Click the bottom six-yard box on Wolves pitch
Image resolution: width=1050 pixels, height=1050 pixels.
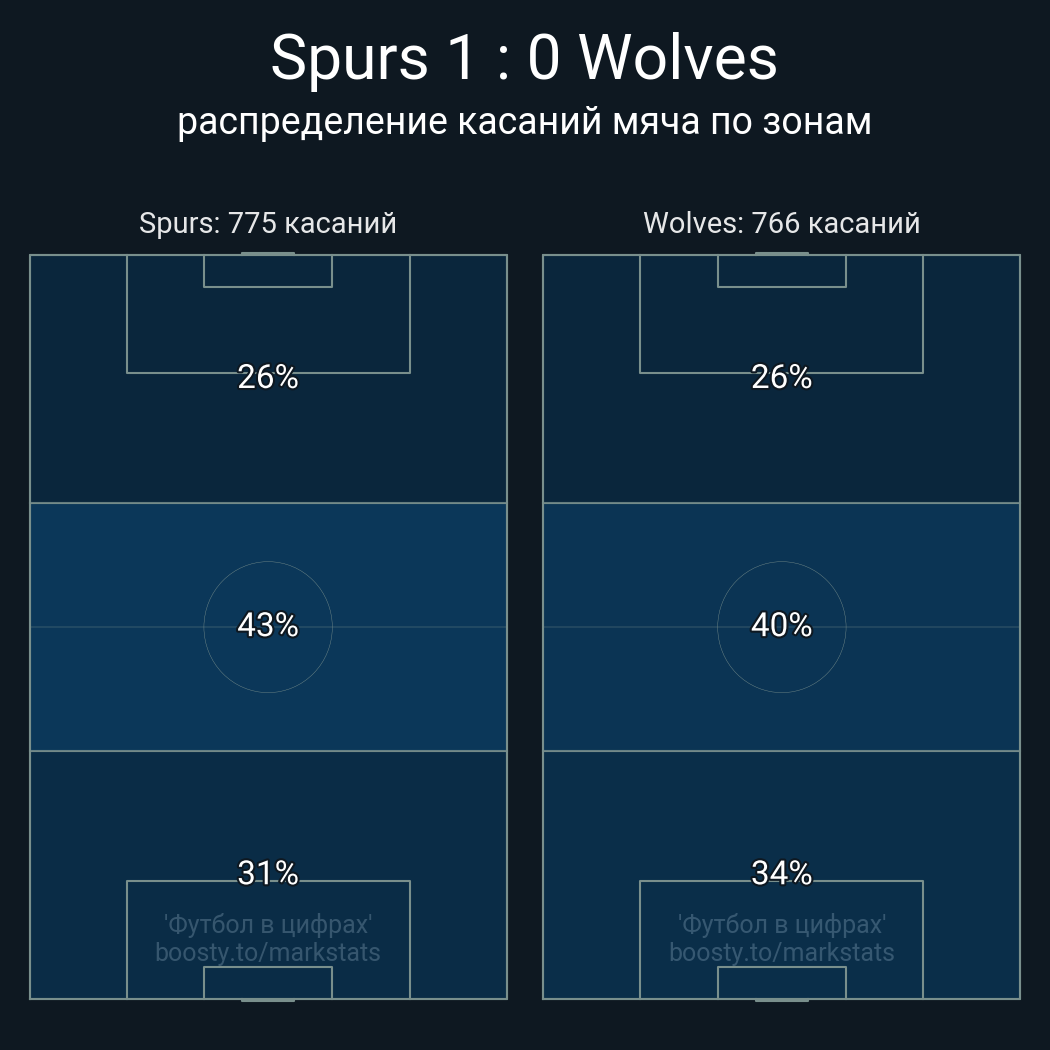pyautogui.click(x=781, y=982)
